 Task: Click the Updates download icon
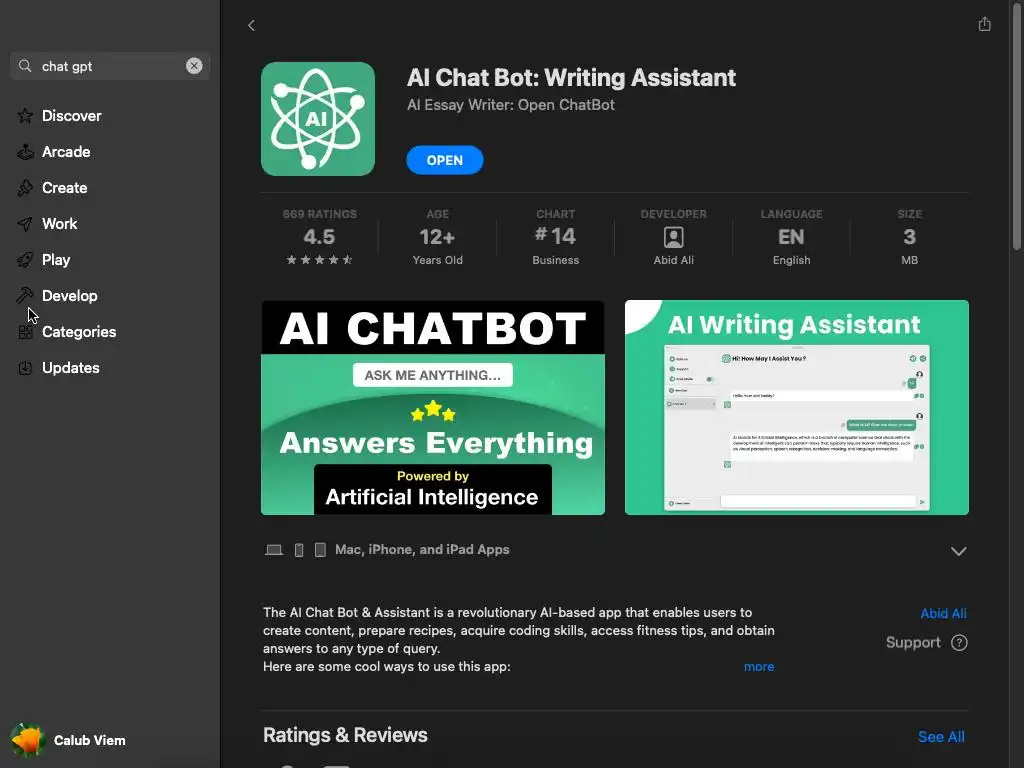25,368
